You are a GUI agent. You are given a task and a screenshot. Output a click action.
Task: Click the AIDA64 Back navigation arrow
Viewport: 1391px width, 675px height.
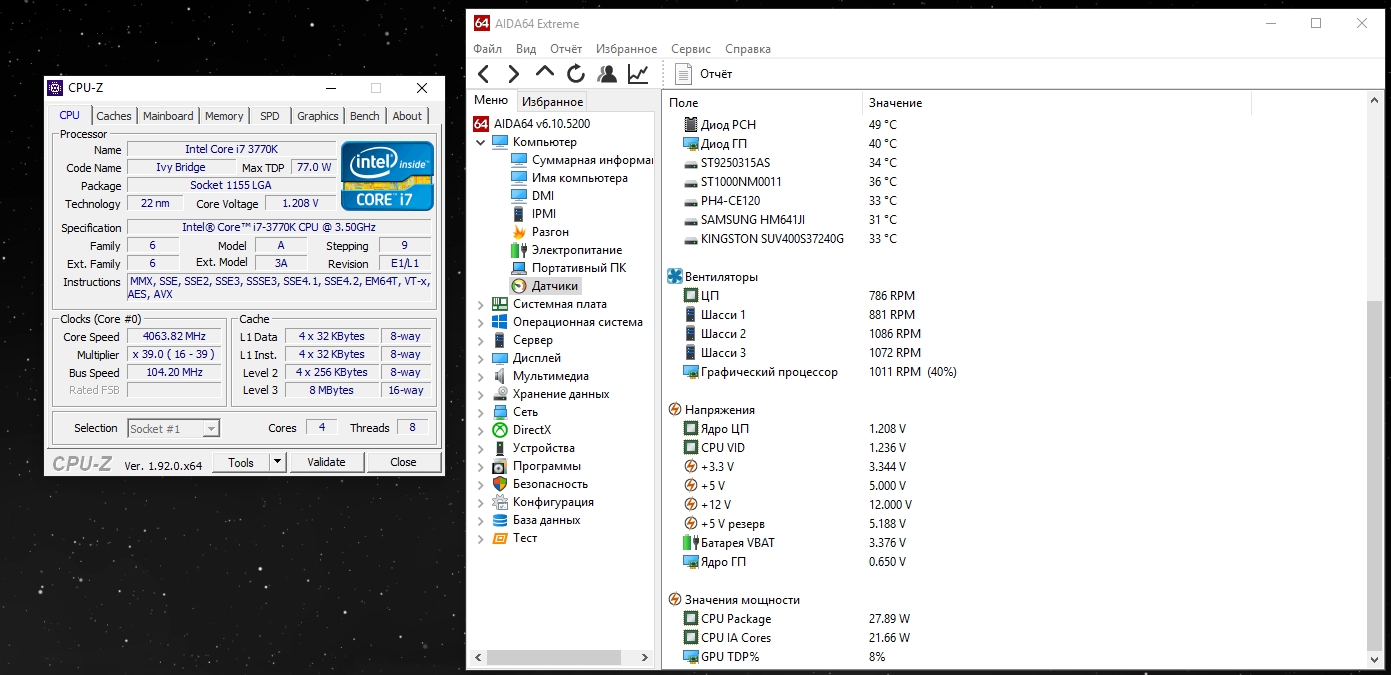[x=484, y=73]
